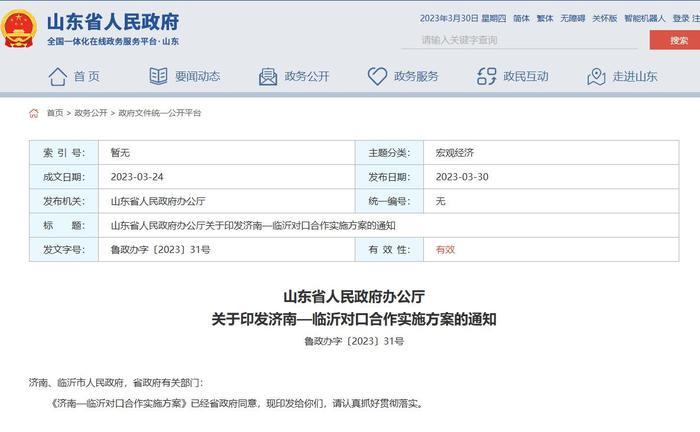Switch to 繁体 traditional Chinese
Image resolution: width=700 pixels, height=432 pixels.
pos(545,18)
